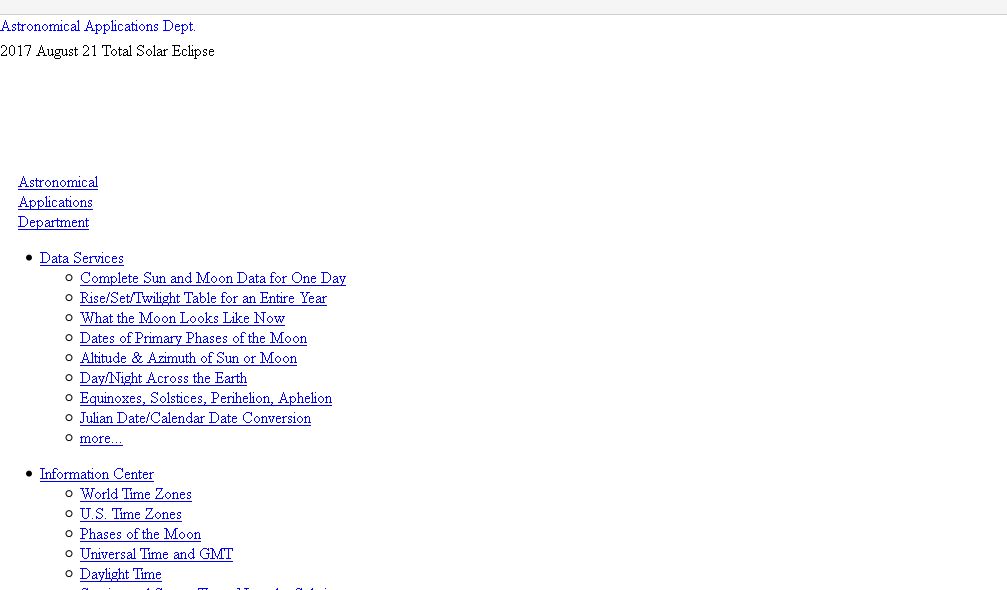
Task: Select Rise/Set/Twilight Table for an Entire Year
Action: (x=203, y=298)
